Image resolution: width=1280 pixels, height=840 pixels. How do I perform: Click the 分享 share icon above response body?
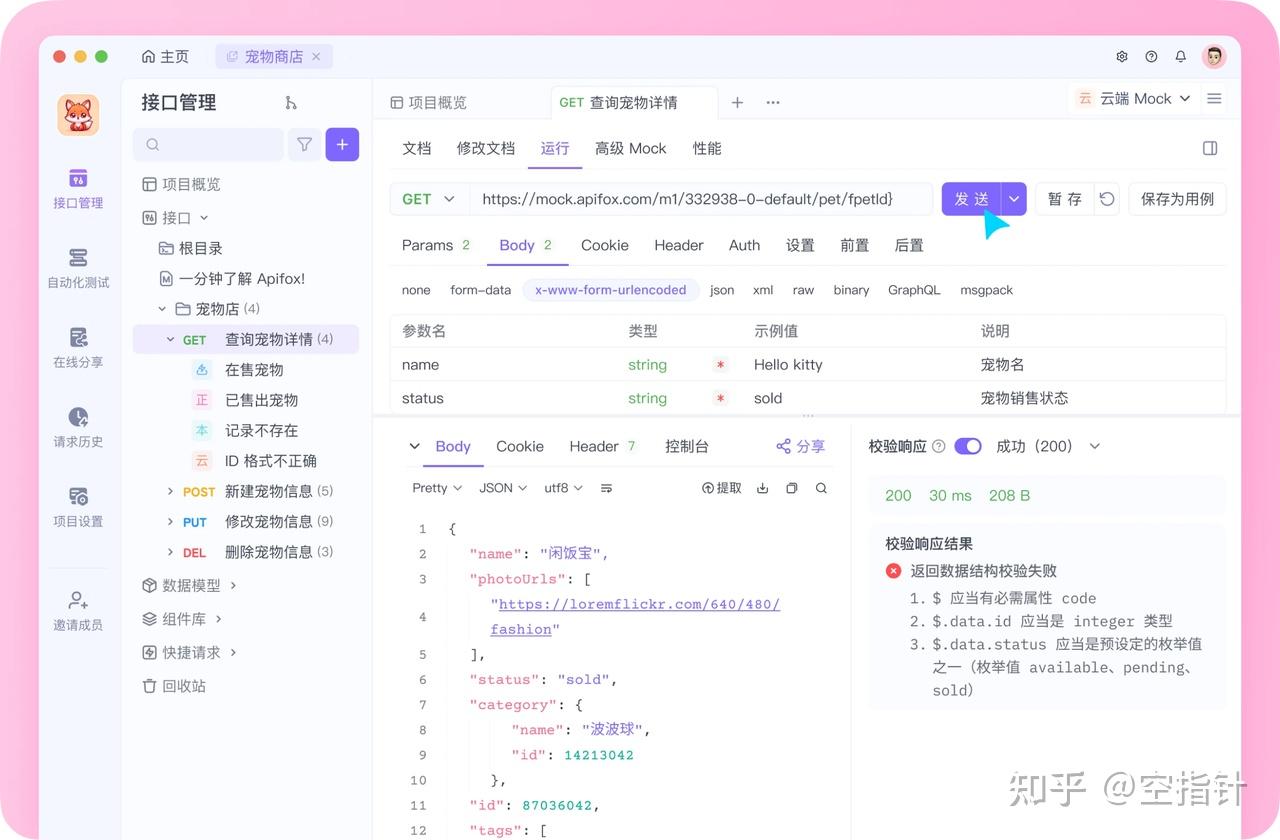coord(800,446)
